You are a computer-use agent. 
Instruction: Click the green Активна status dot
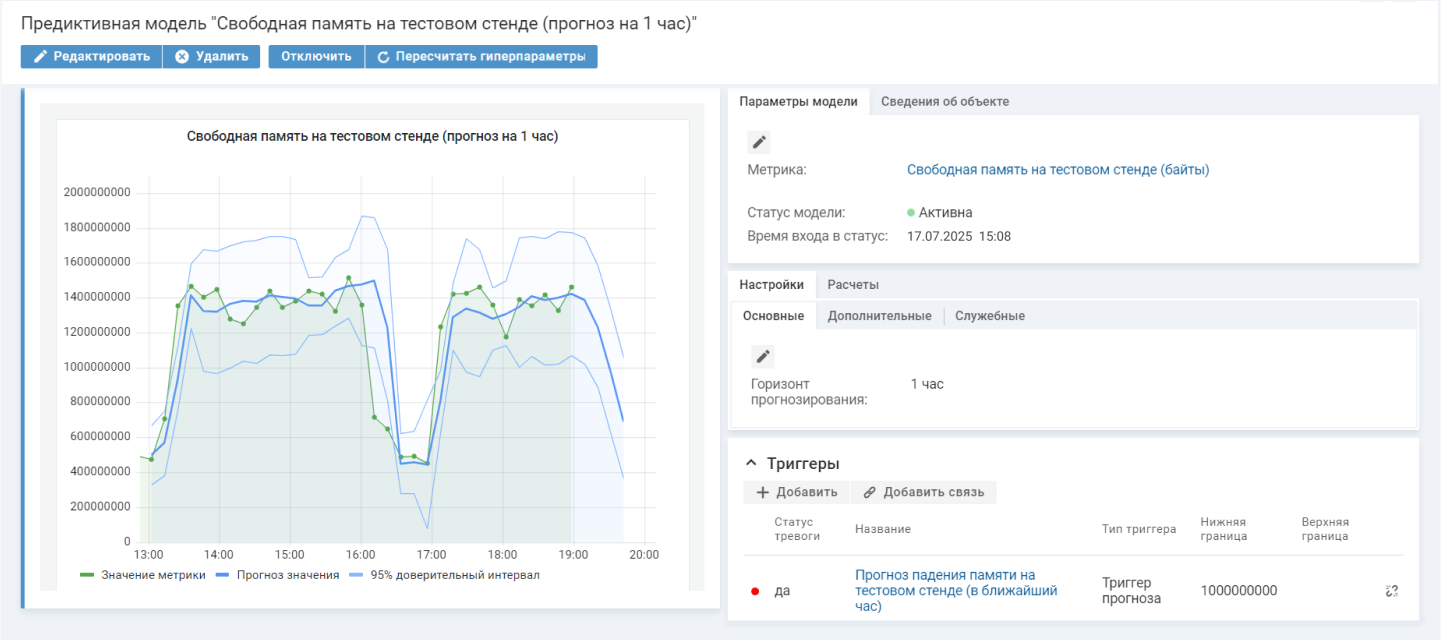coord(911,213)
